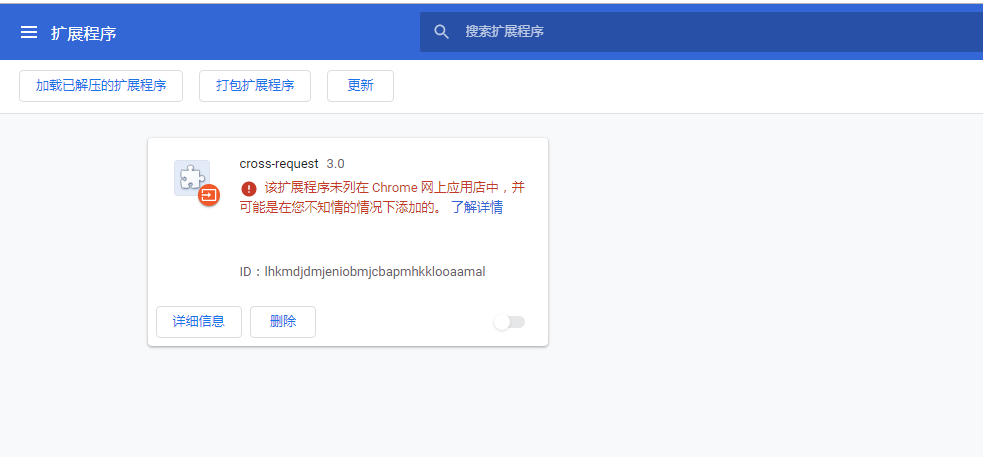The width and height of the screenshot is (983, 457).
Task: Enable the cross-request extension toggle
Action: coord(509,322)
